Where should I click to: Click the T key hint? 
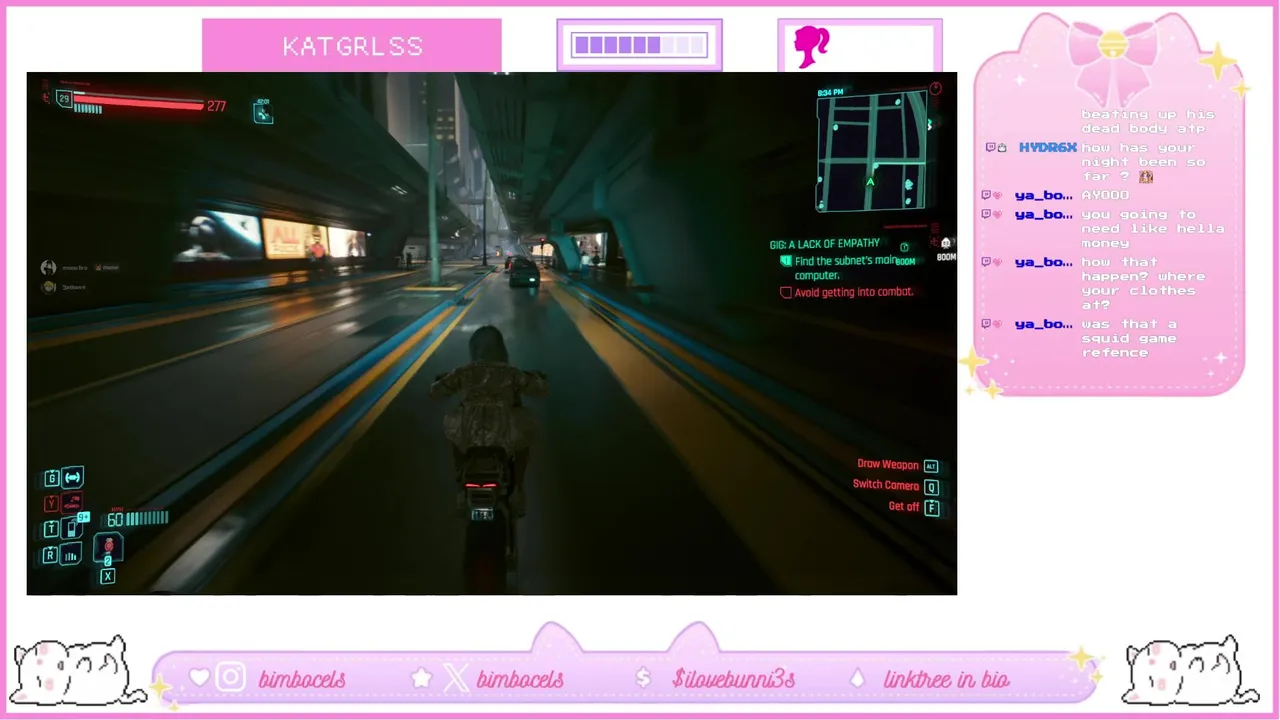click(51, 529)
